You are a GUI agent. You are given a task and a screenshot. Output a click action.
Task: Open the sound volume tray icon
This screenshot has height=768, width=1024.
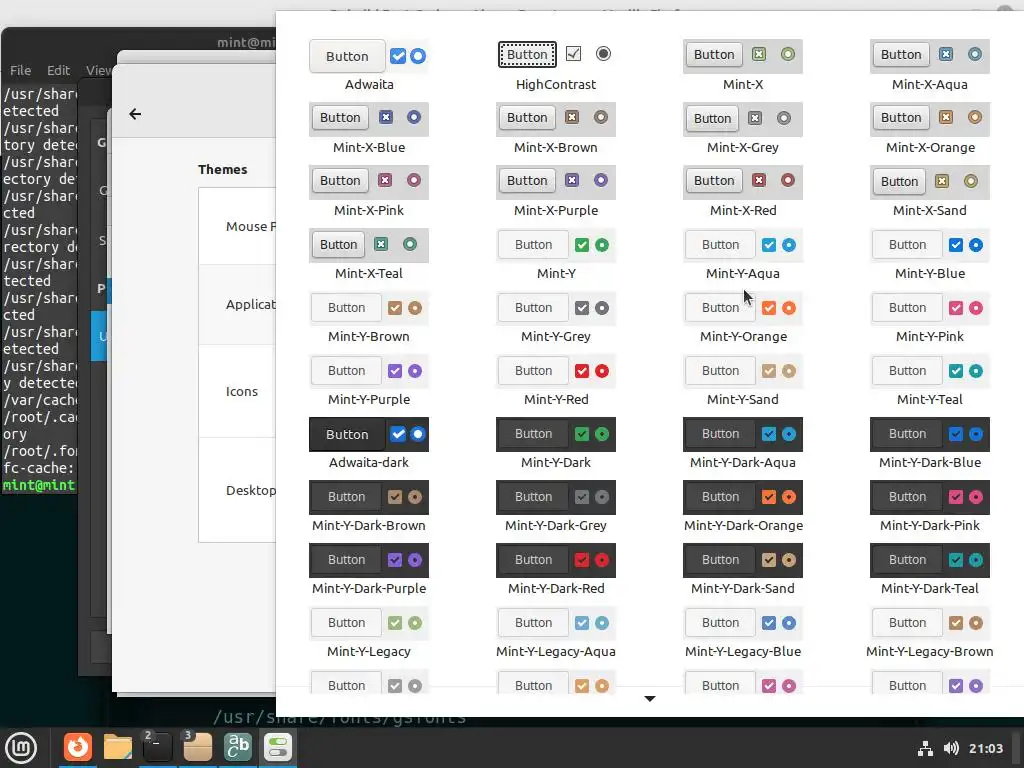click(951, 748)
